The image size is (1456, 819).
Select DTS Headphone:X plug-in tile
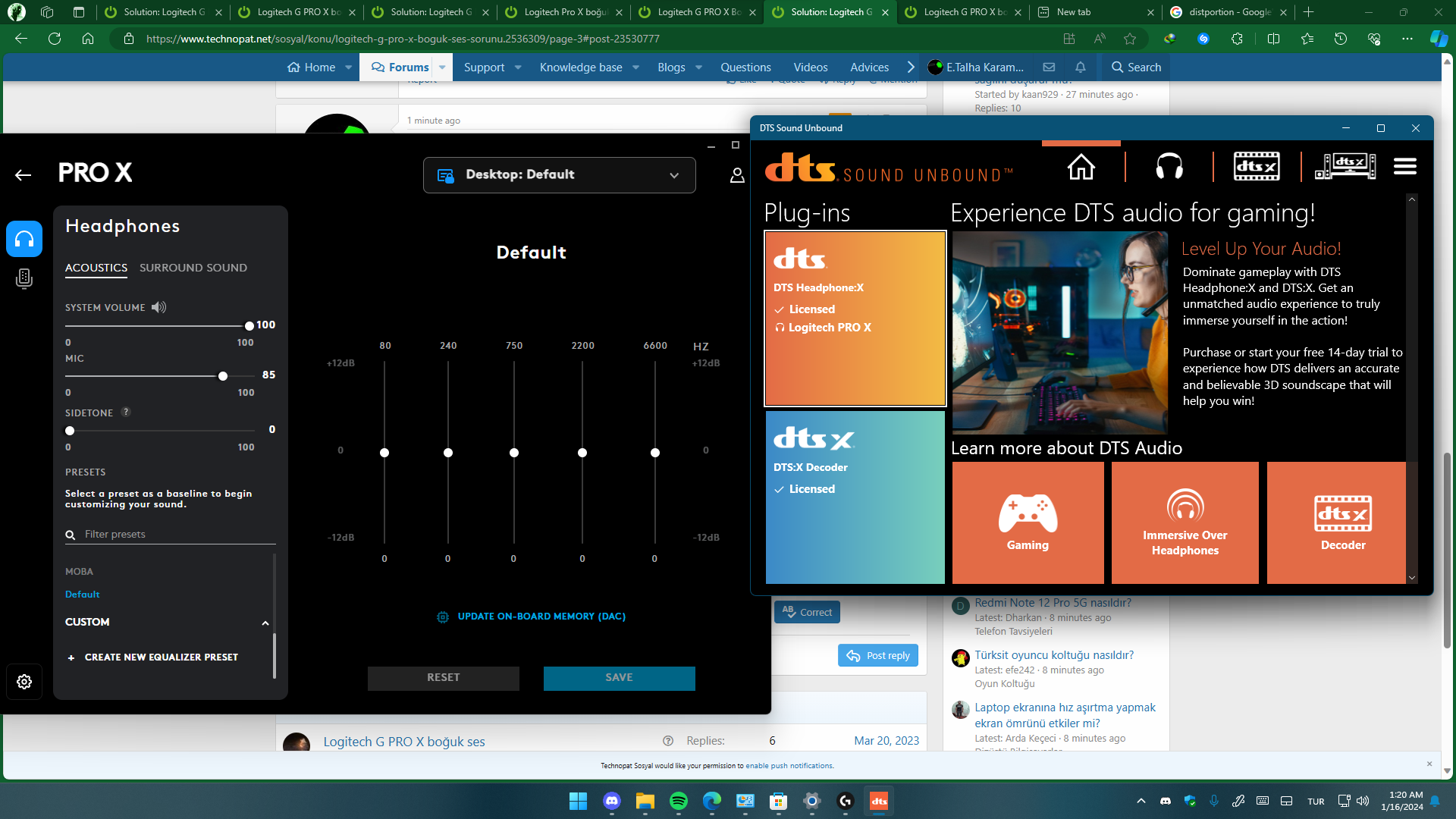[855, 318]
